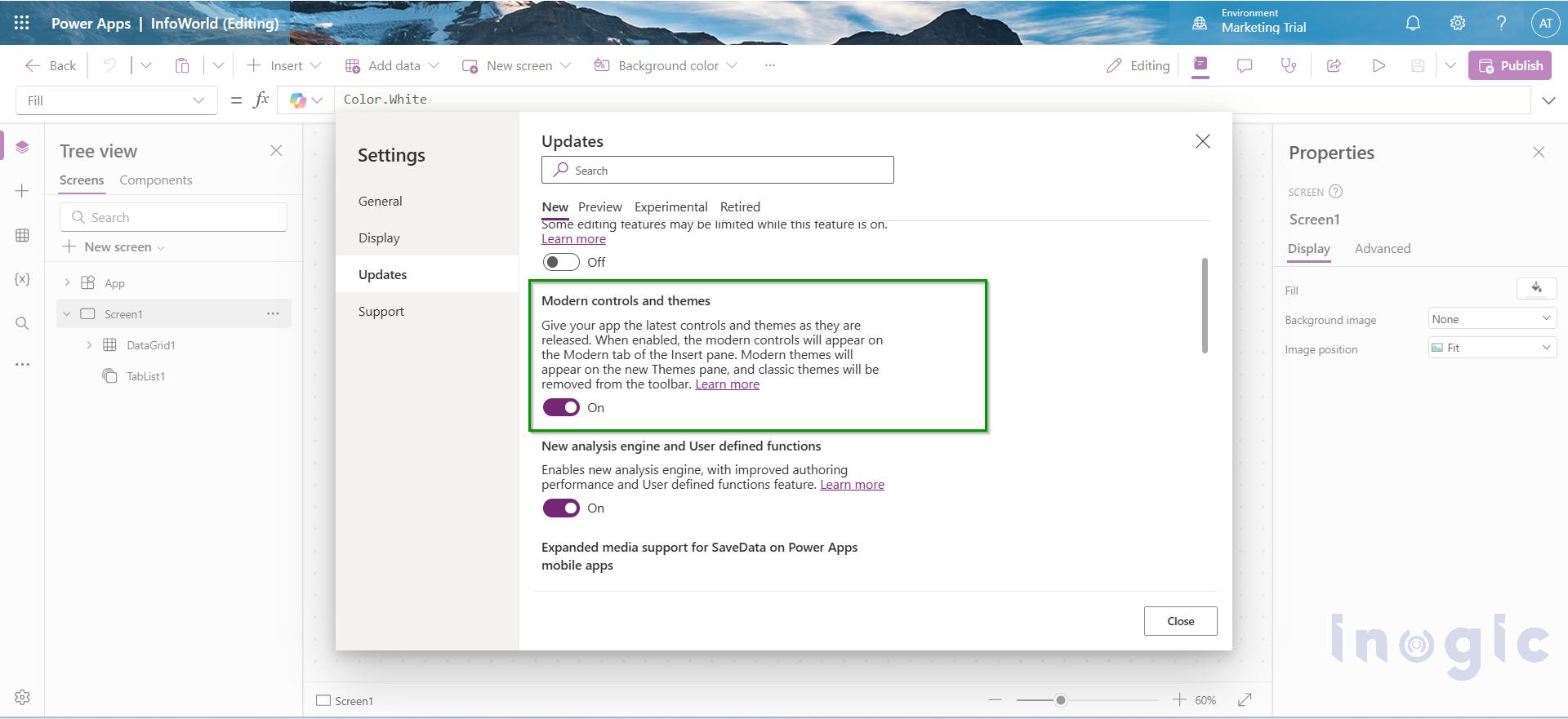
Task: Open the app checker stethoscope icon
Action: click(x=1289, y=65)
